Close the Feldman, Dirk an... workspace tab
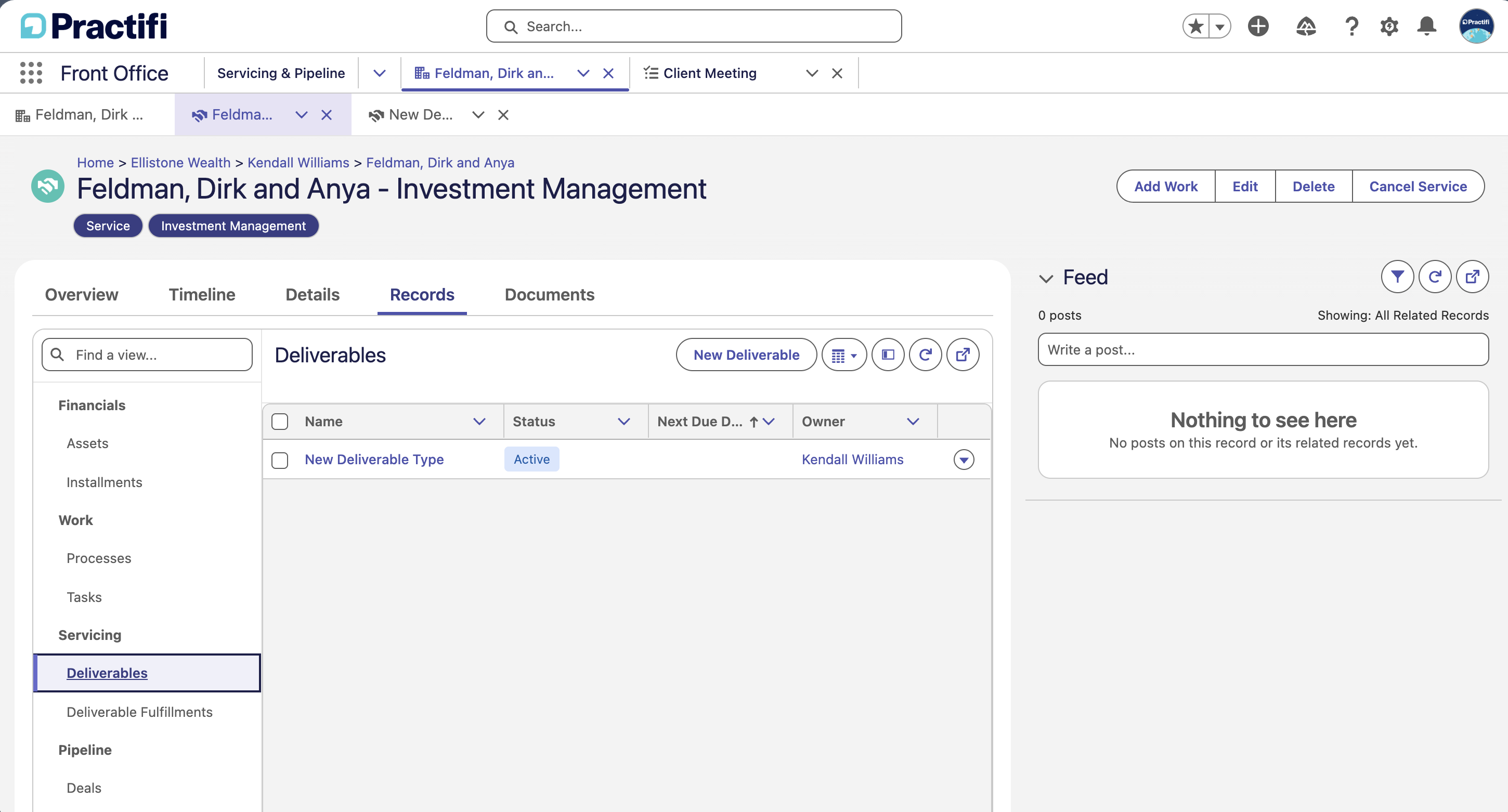Viewport: 1508px width, 812px height. pos(608,73)
